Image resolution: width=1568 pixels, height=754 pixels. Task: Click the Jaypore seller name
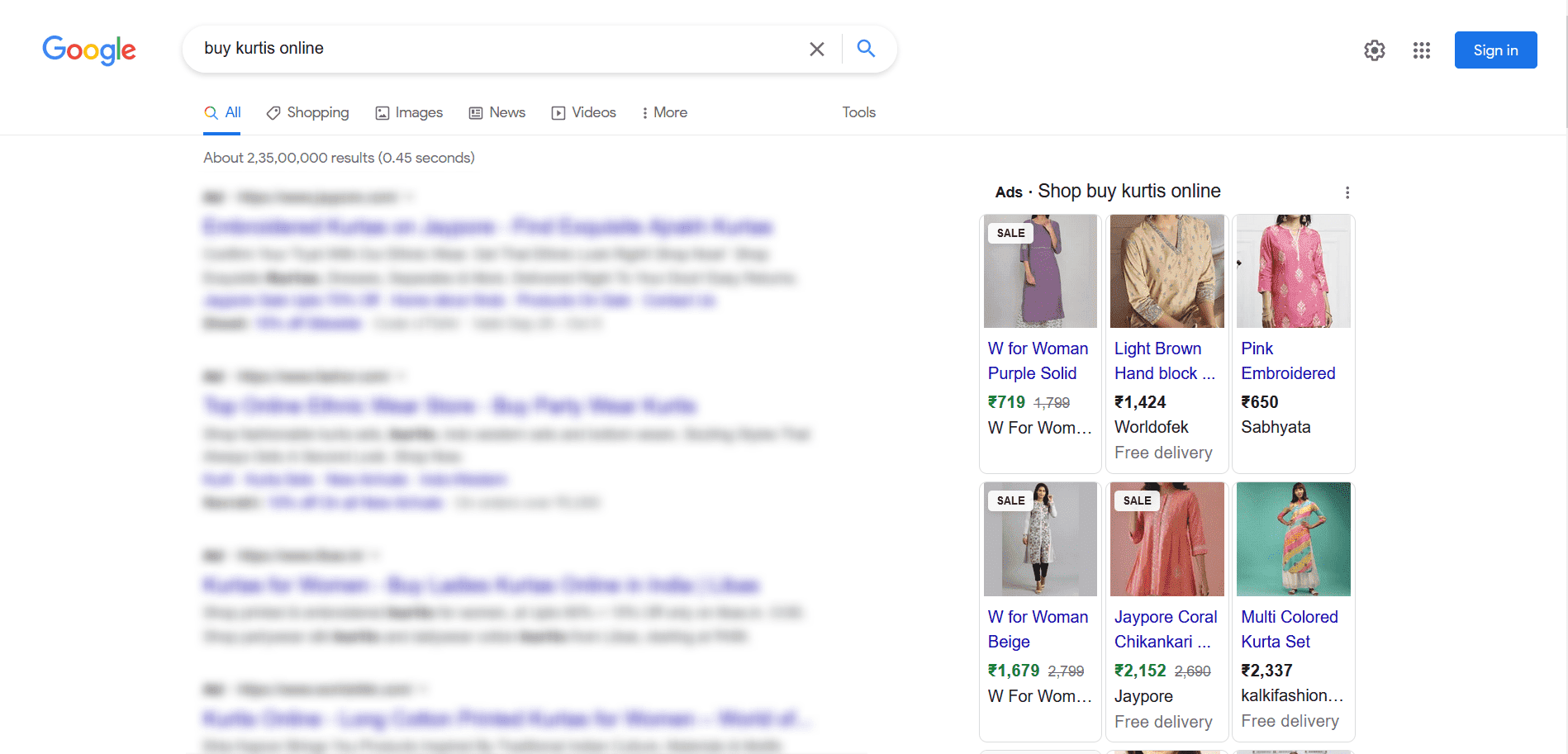pos(1143,696)
